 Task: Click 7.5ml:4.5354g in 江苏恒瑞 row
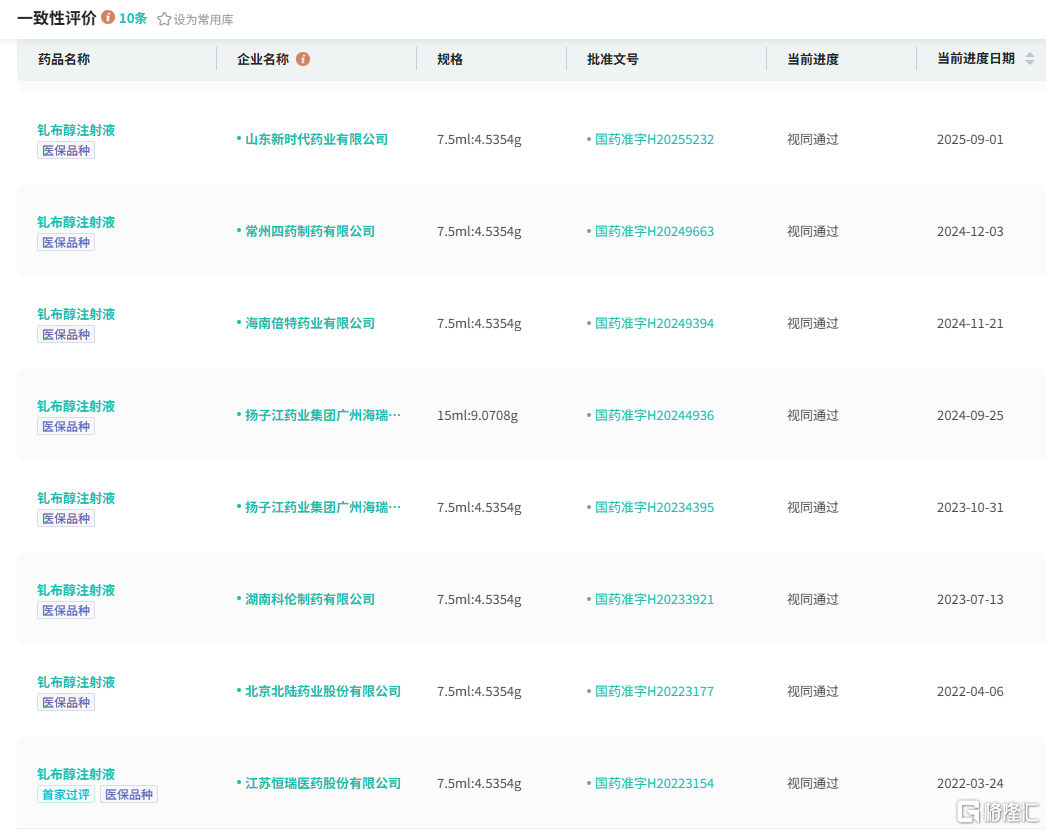479,784
